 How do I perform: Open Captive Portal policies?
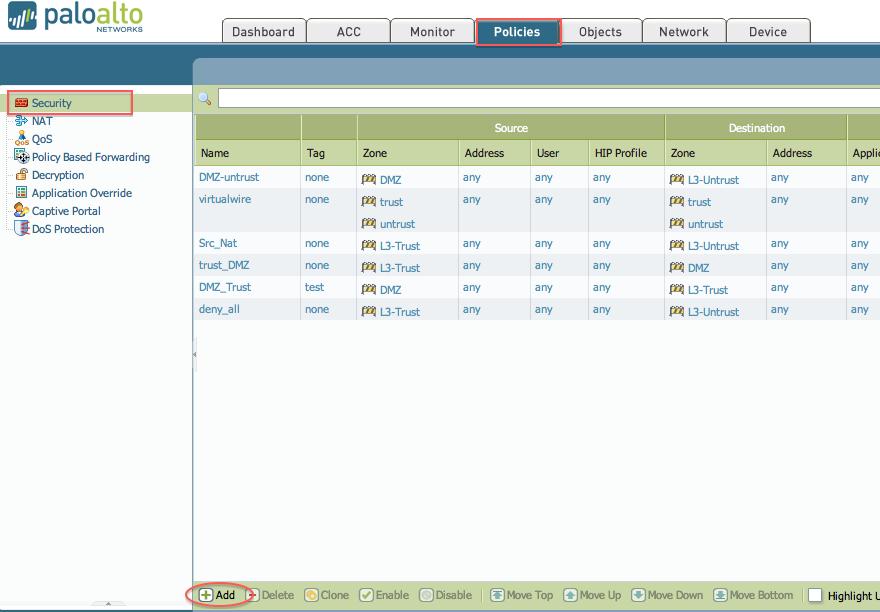click(66, 211)
